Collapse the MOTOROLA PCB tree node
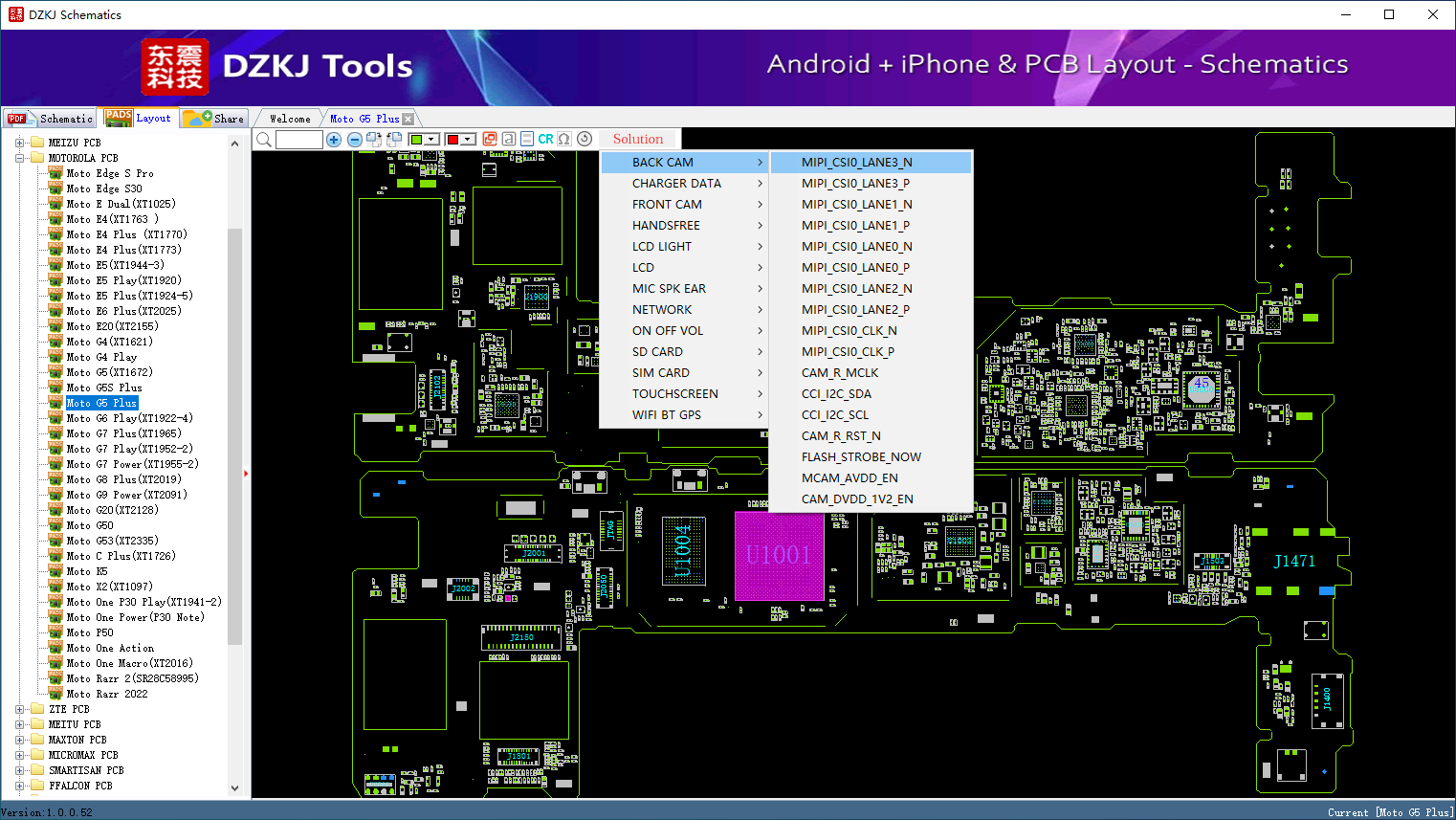Image resolution: width=1456 pixels, height=820 pixels. coord(20,158)
